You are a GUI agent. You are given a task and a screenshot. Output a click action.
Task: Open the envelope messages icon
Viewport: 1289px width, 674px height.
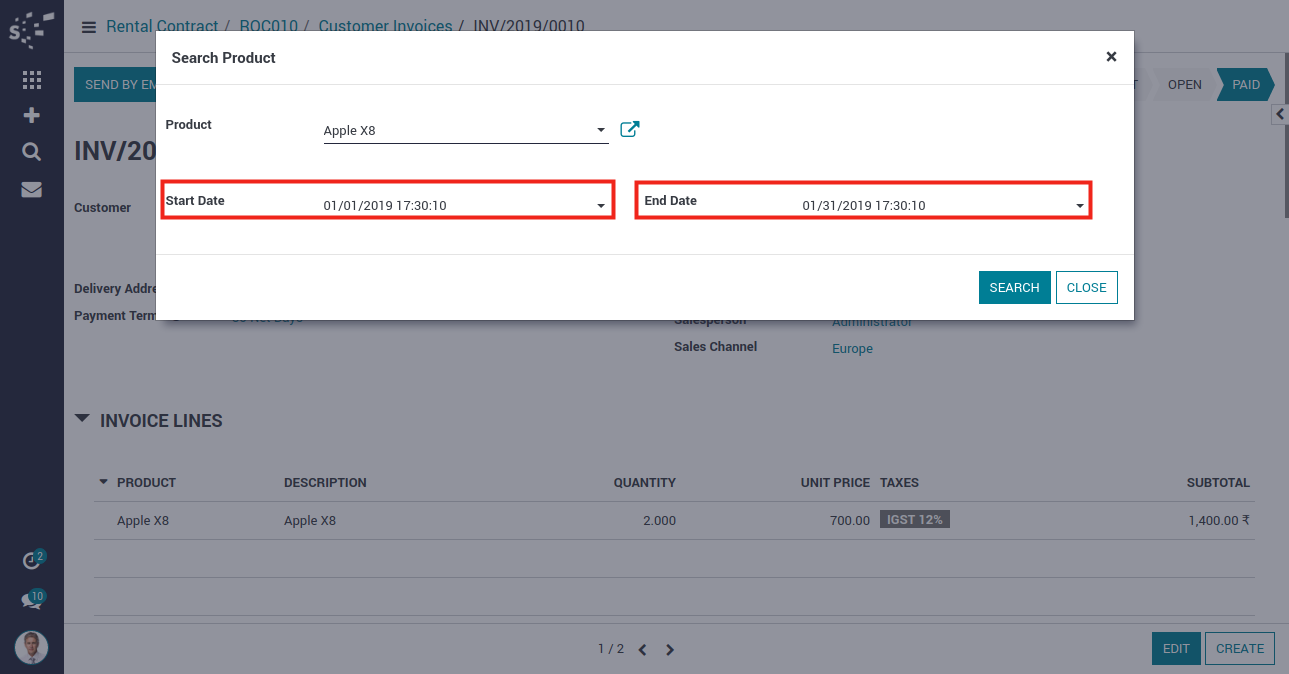[x=31, y=189]
